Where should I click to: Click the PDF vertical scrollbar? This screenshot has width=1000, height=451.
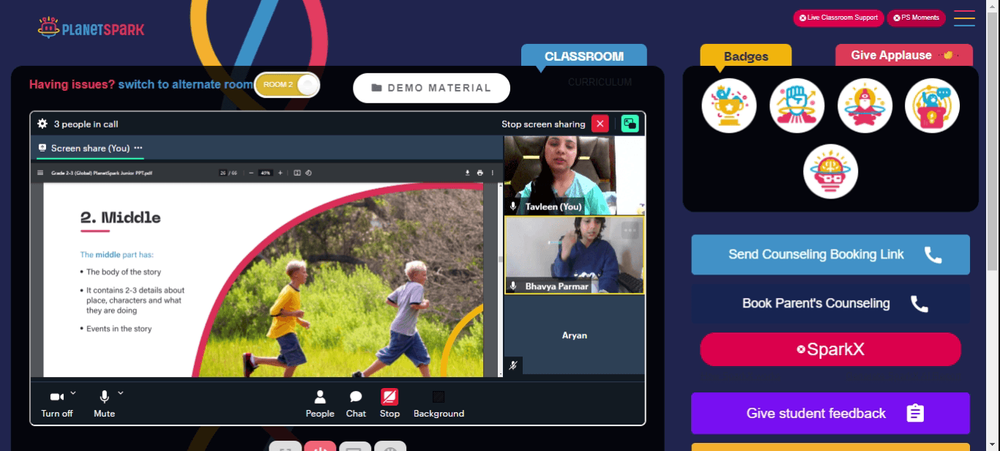[x=501, y=277]
